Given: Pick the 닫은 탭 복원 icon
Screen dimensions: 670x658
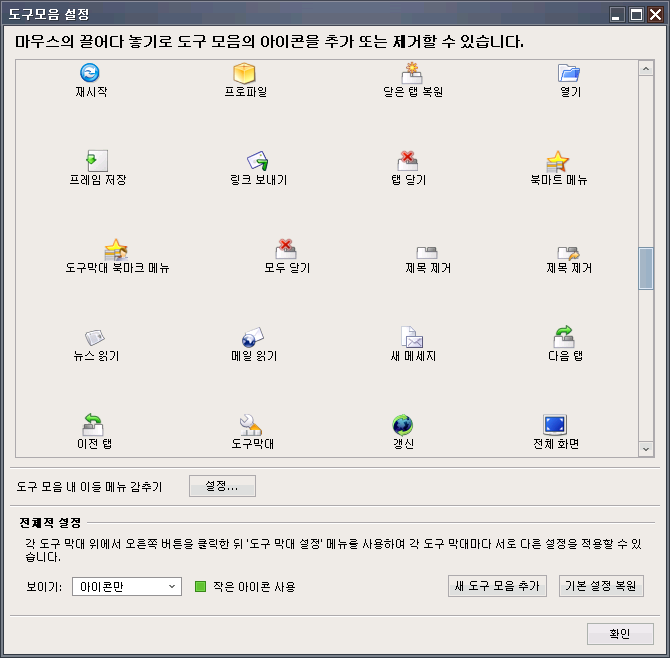Looking at the screenshot, I should coord(412,73).
